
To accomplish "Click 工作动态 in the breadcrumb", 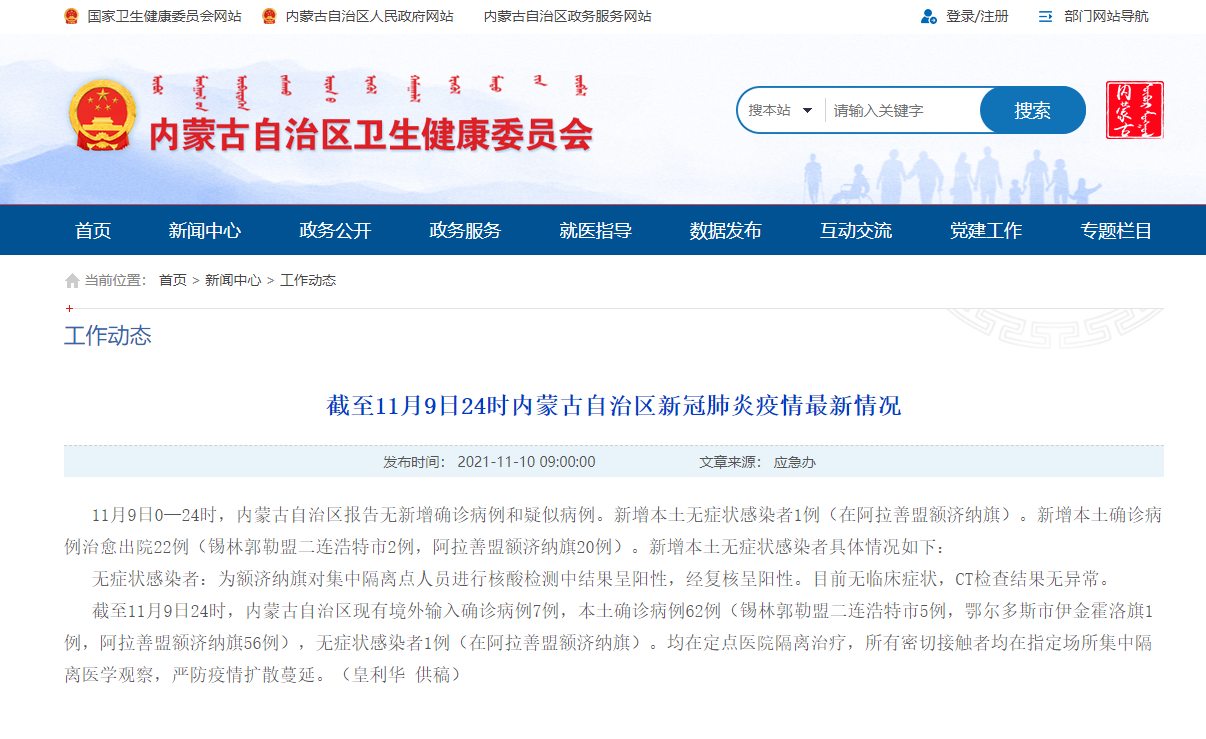I will tap(308, 281).
